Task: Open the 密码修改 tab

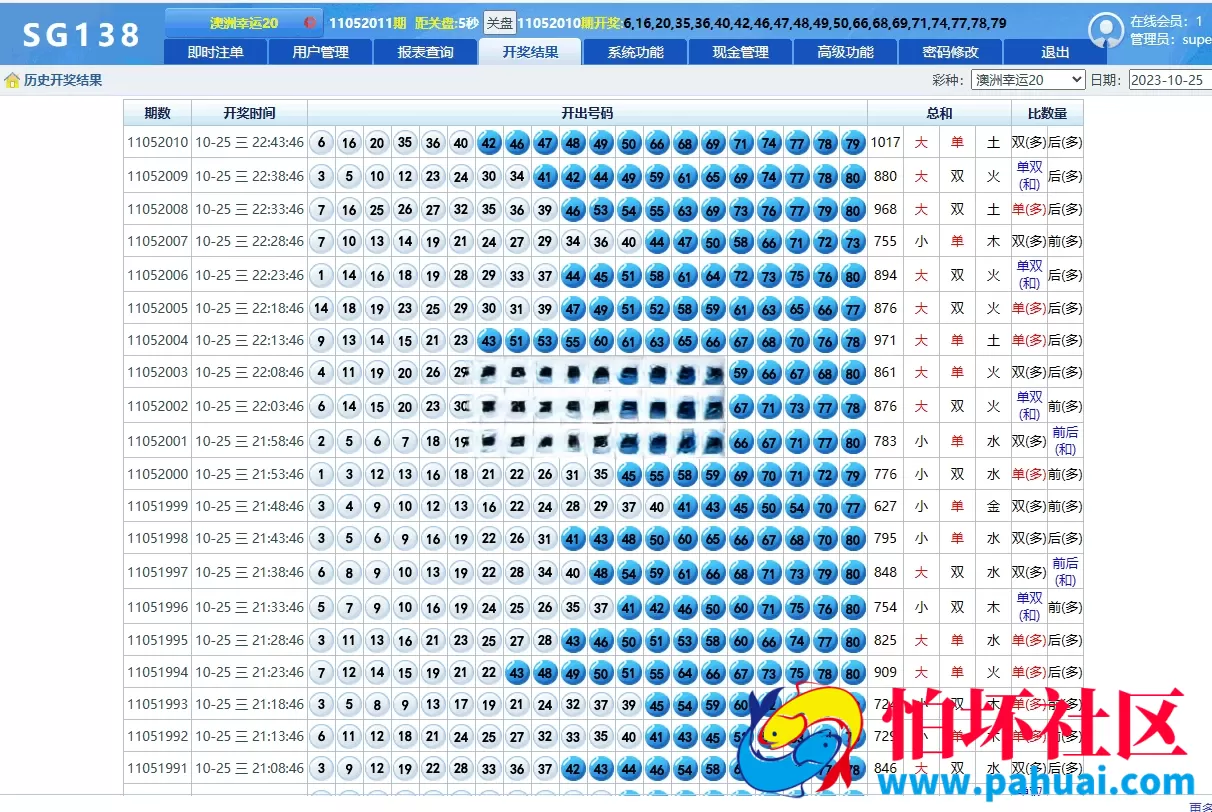Action: coord(950,52)
